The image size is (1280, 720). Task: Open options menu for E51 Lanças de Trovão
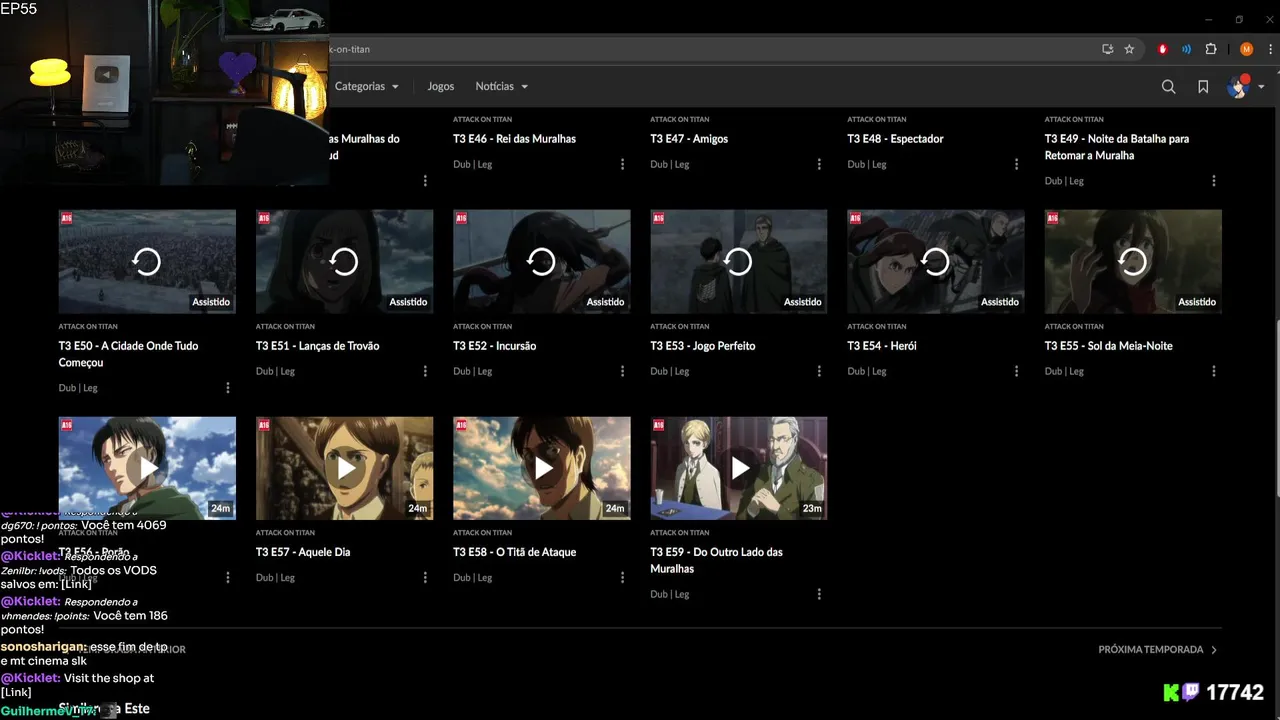(x=425, y=371)
